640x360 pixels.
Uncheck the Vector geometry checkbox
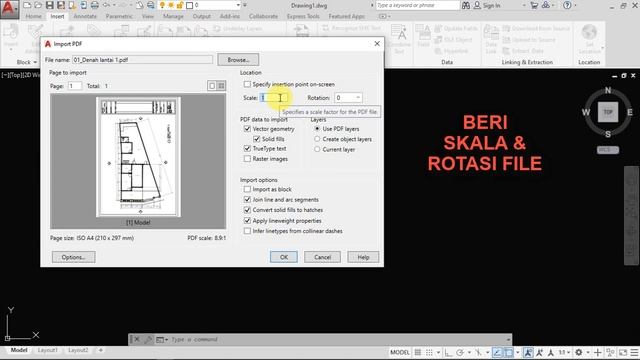pos(247,129)
